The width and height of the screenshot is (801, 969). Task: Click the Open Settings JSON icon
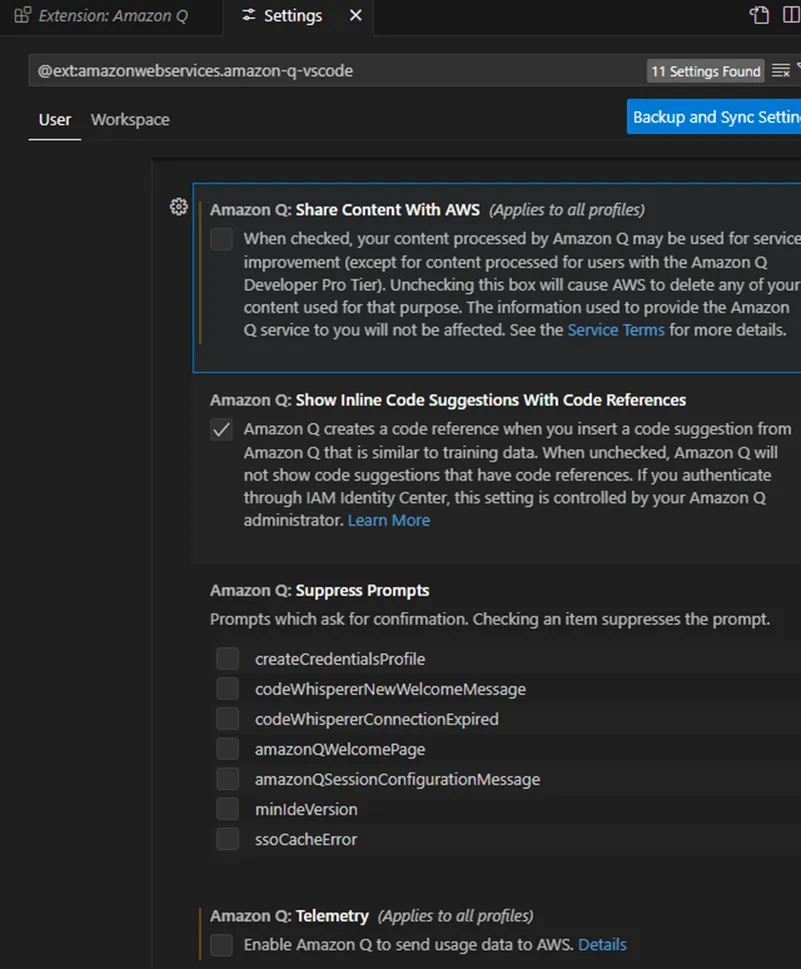pyautogui.click(x=760, y=15)
